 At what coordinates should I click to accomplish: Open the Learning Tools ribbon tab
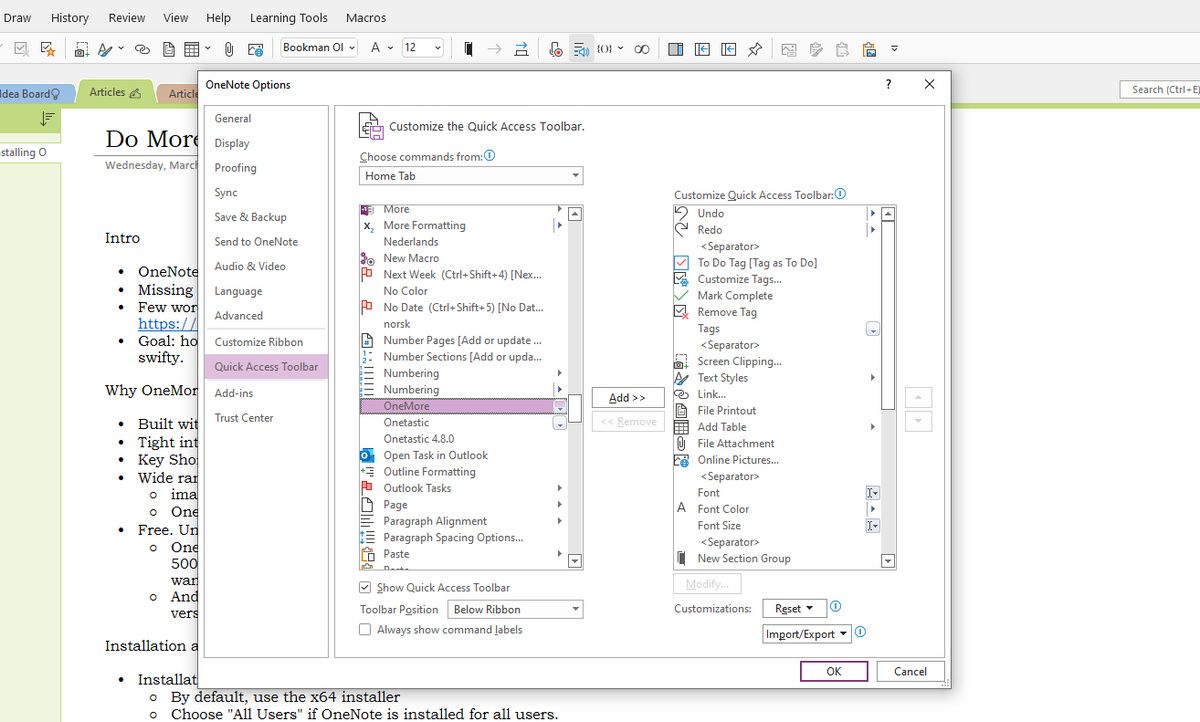click(289, 18)
